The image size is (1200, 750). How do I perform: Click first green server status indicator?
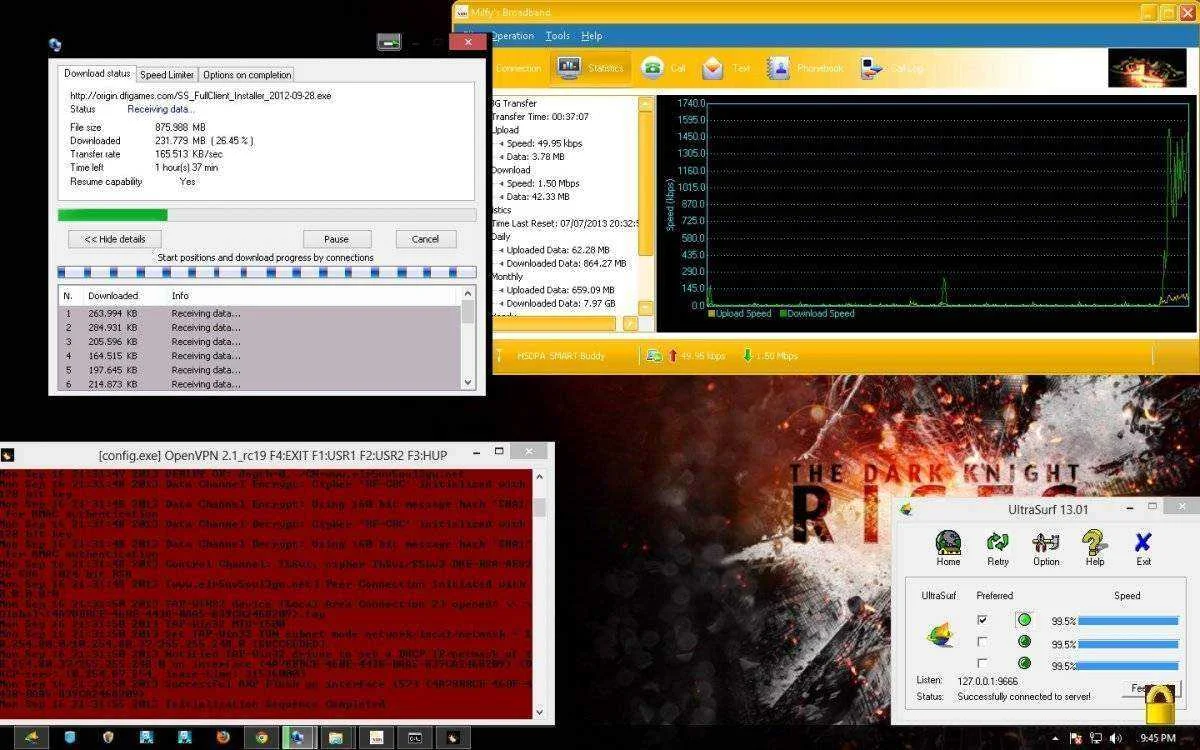pos(1024,620)
